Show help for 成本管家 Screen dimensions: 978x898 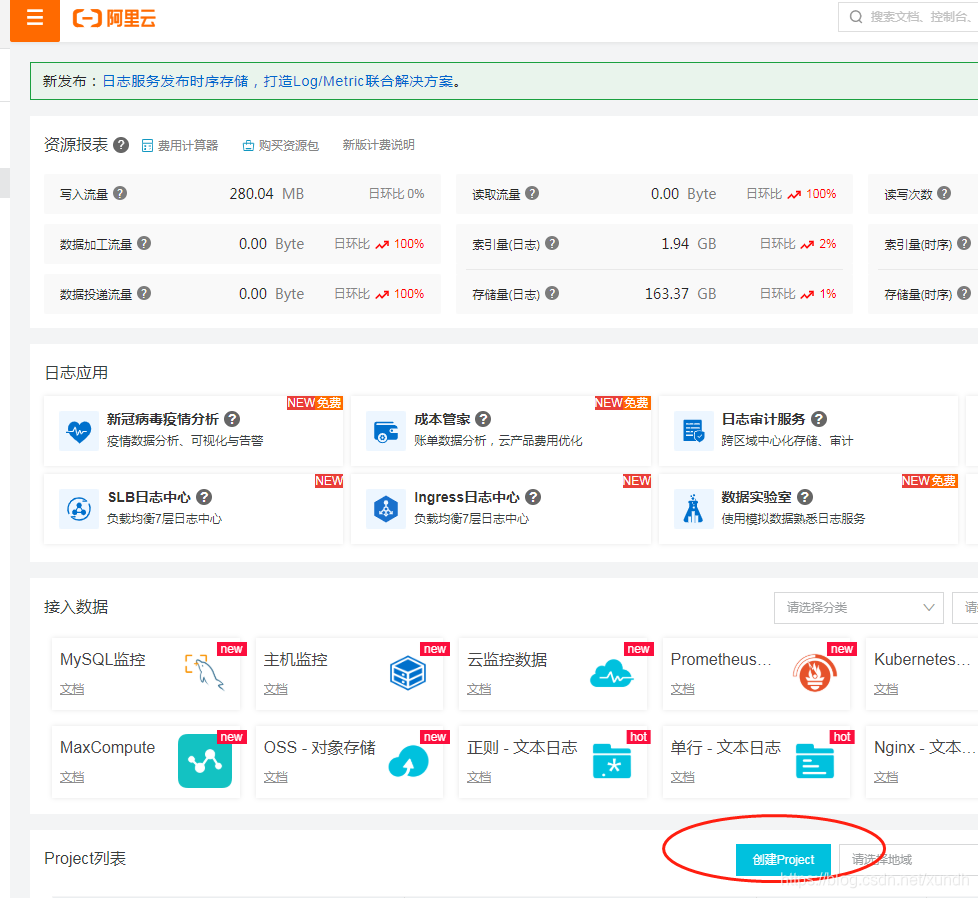tap(483, 419)
